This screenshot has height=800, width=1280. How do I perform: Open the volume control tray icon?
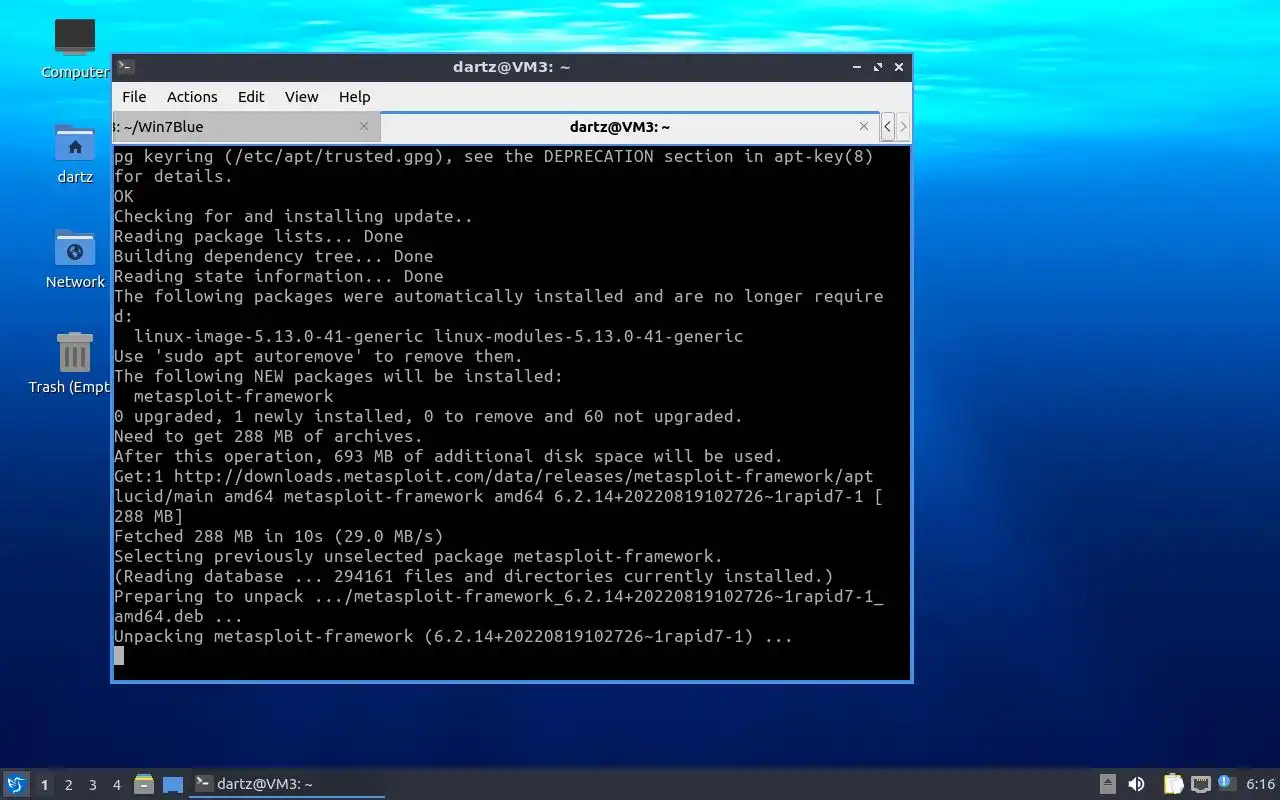click(1136, 784)
